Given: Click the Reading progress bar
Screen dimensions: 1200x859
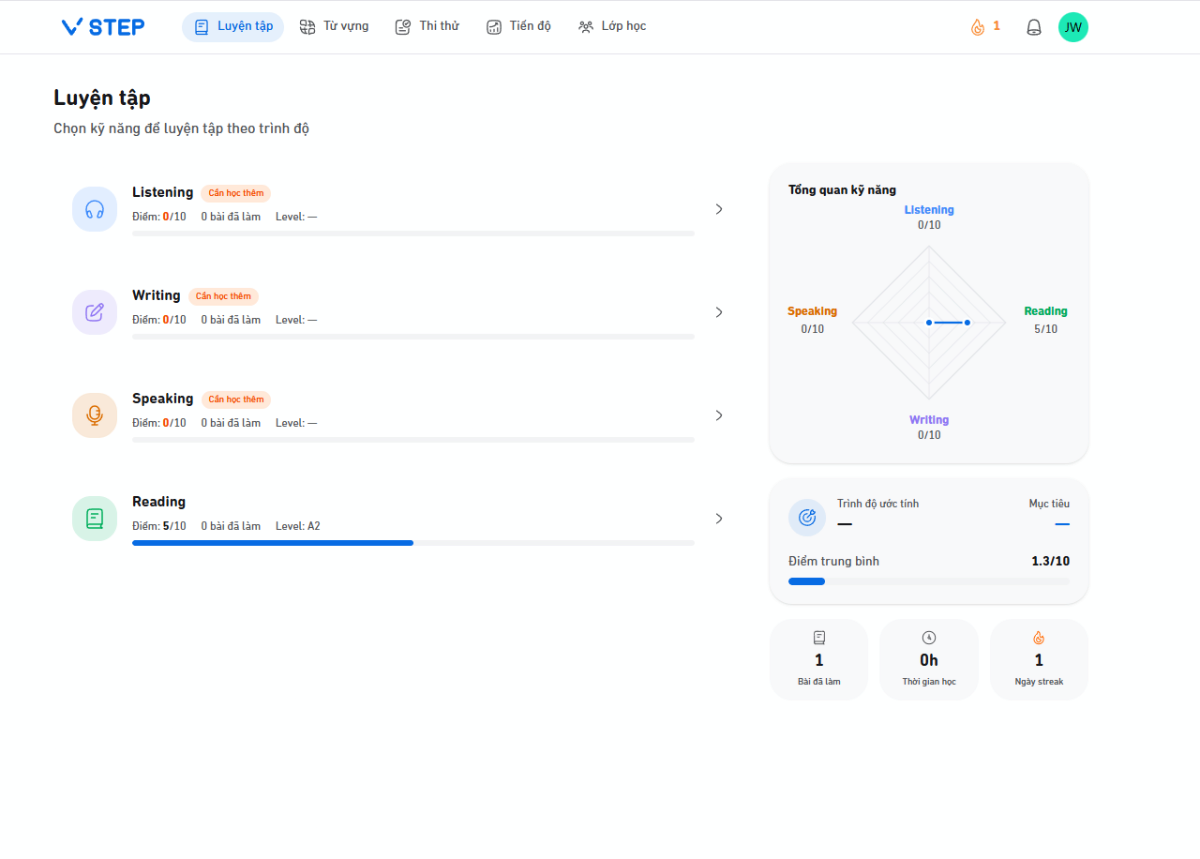Looking at the screenshot, I should click(x=413, y=543).
